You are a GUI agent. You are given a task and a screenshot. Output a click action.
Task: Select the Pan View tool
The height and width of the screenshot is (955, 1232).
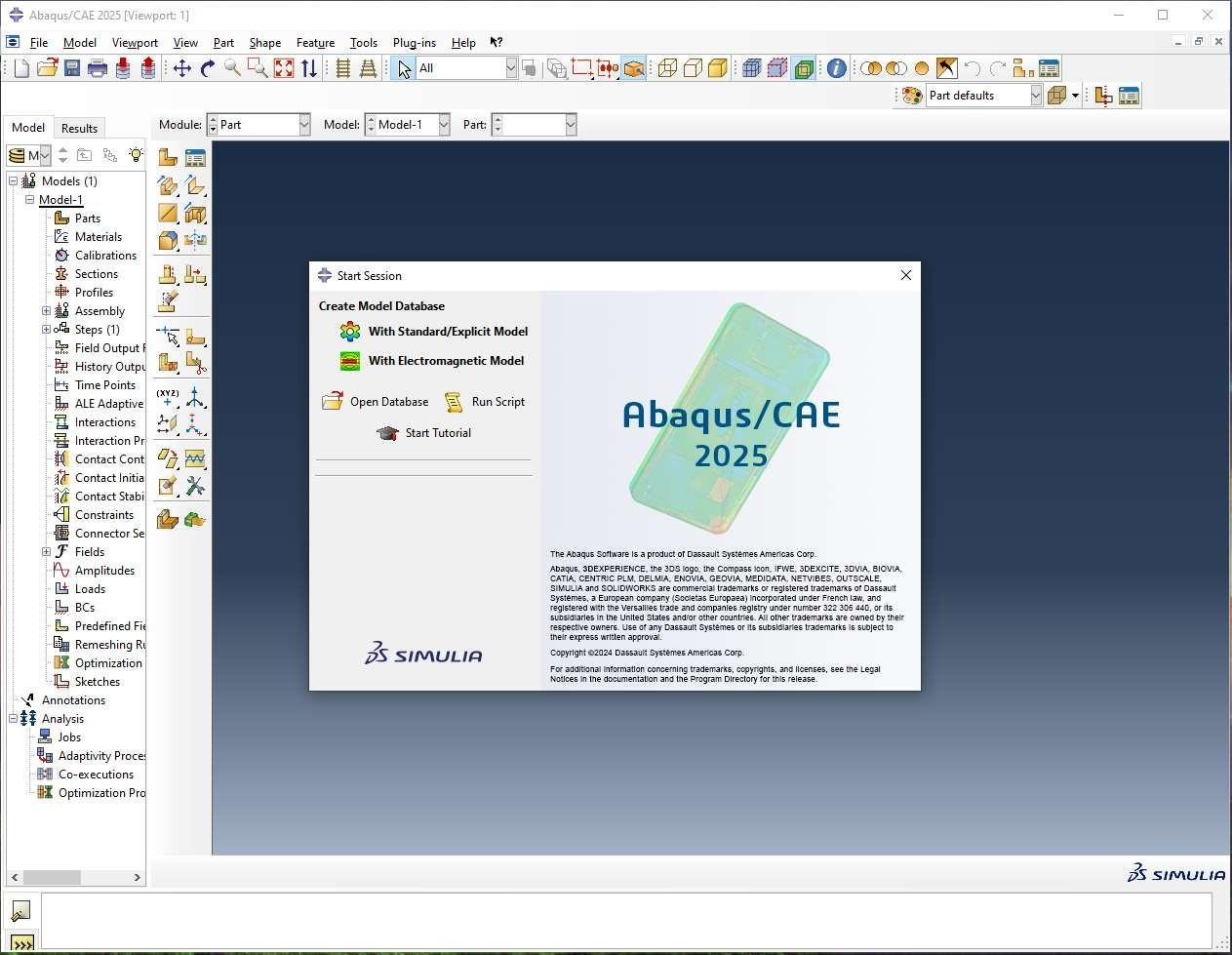click(x=181, y=68)
